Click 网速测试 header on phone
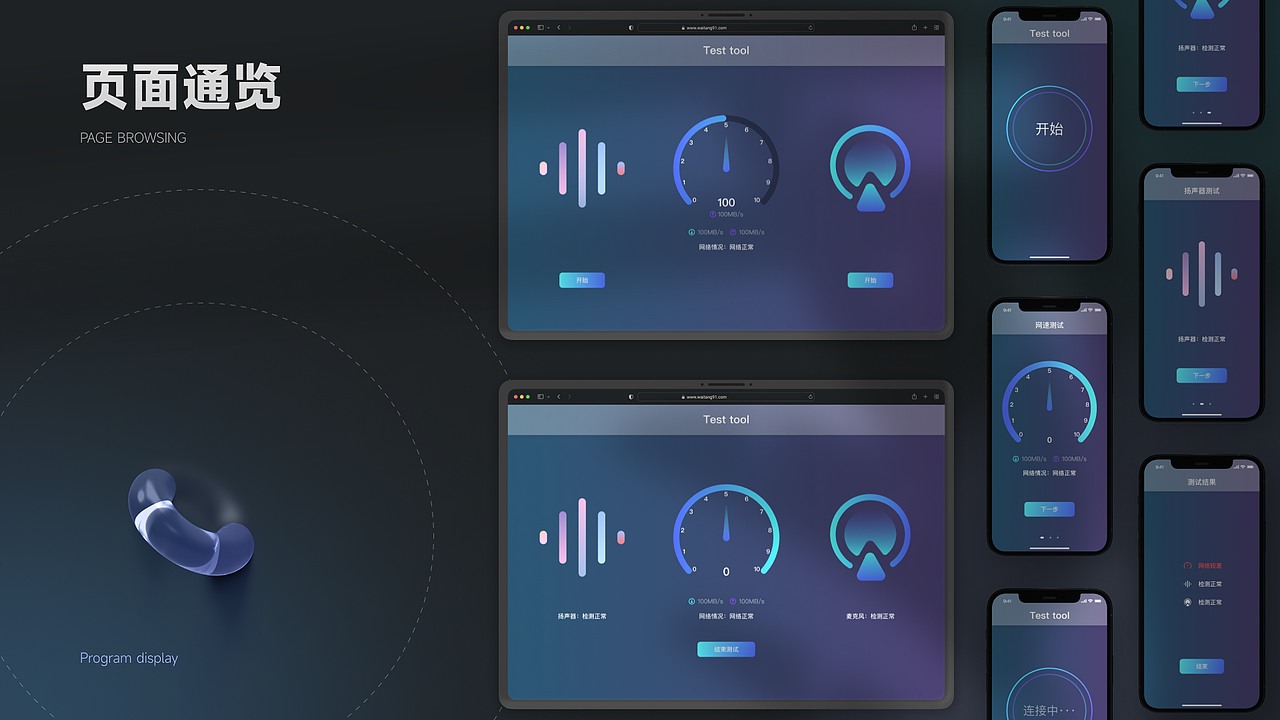1280x720 pixels. coord(1049,325)
